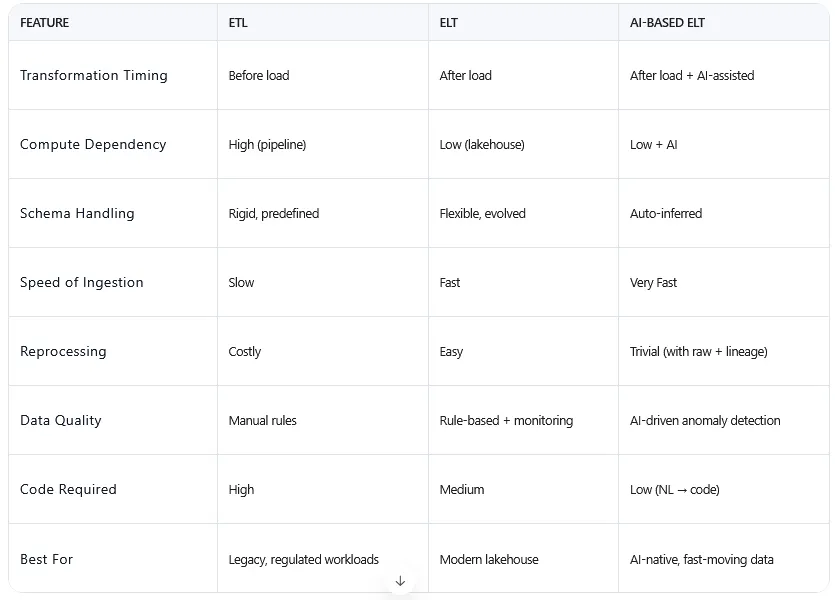Viewport: 835px width, 600px height.
Task: Select the ELT column header
Action: tap(448, 23)
